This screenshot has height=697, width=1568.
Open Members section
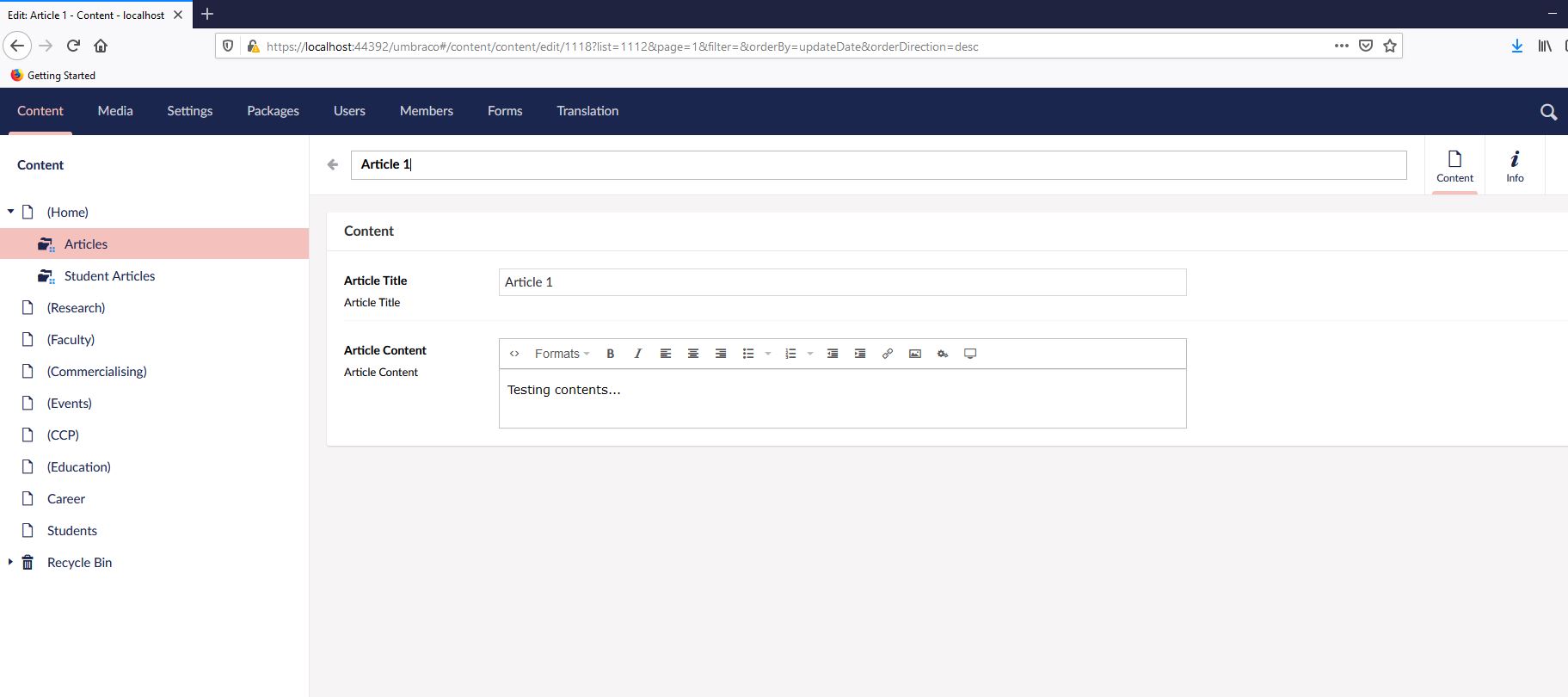coord(427,111)
